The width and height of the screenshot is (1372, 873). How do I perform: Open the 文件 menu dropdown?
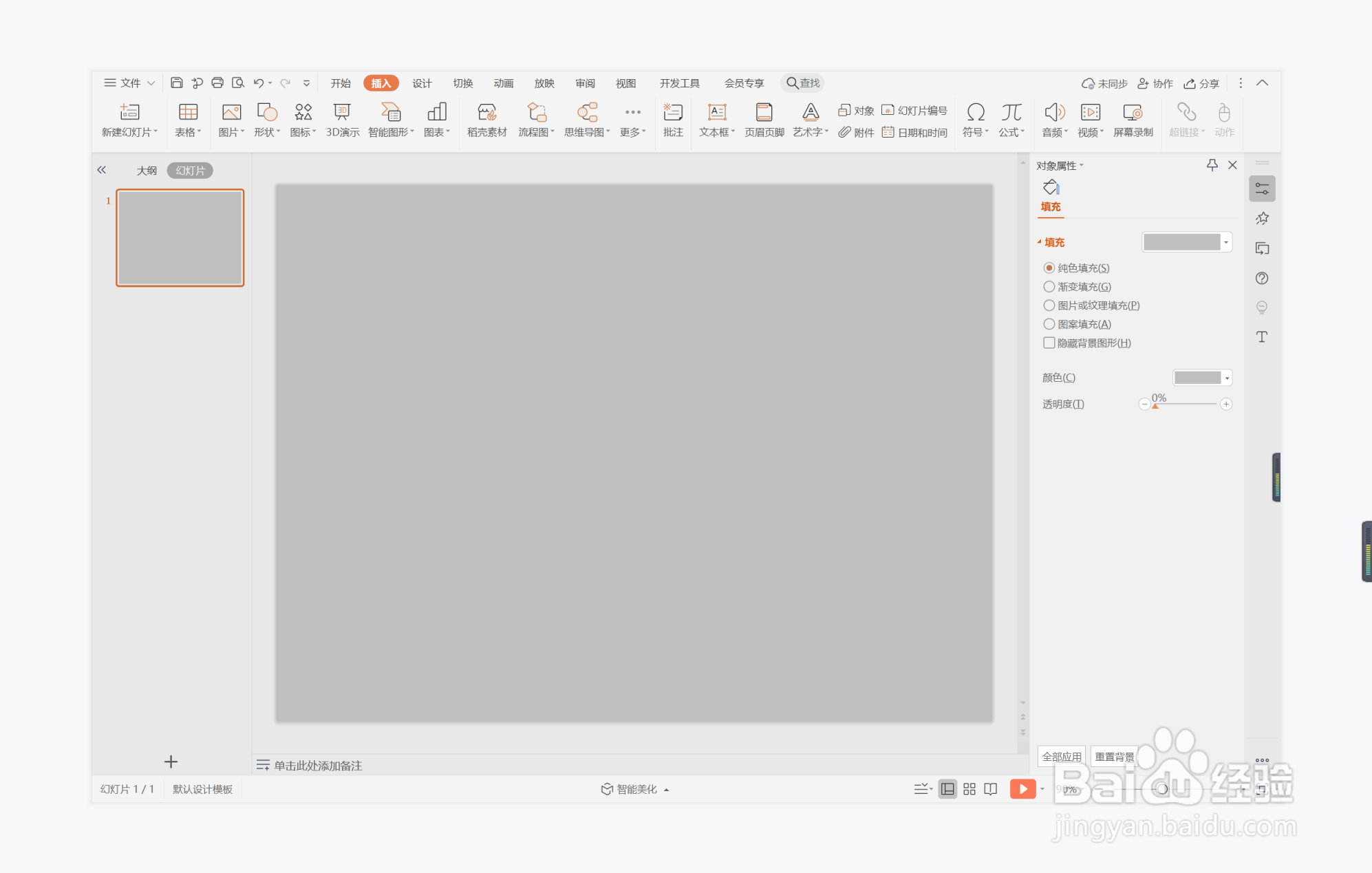[x=129, y=83]
